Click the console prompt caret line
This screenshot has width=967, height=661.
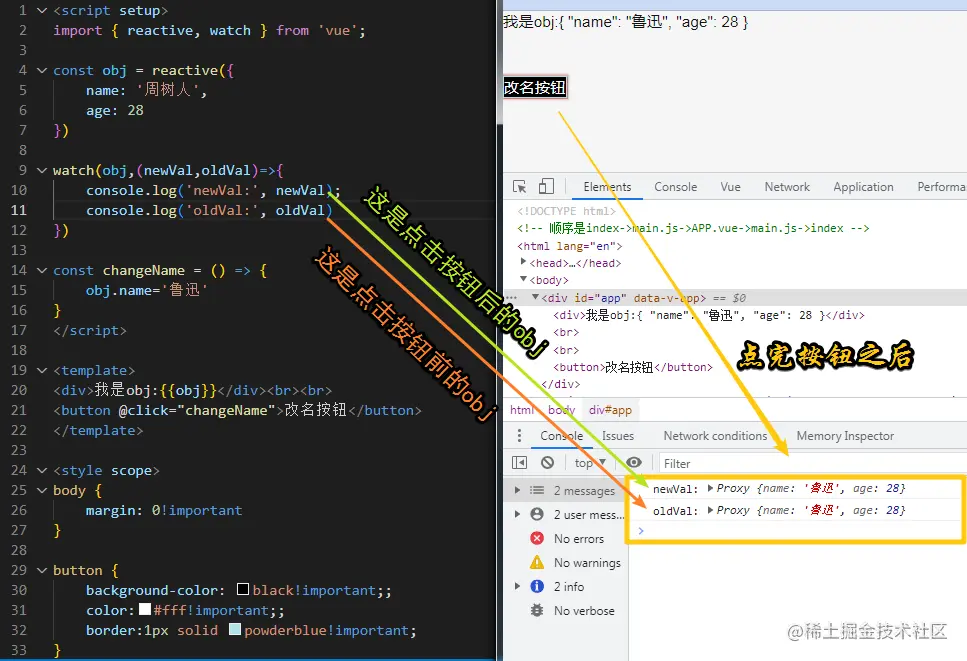[796, 531]
